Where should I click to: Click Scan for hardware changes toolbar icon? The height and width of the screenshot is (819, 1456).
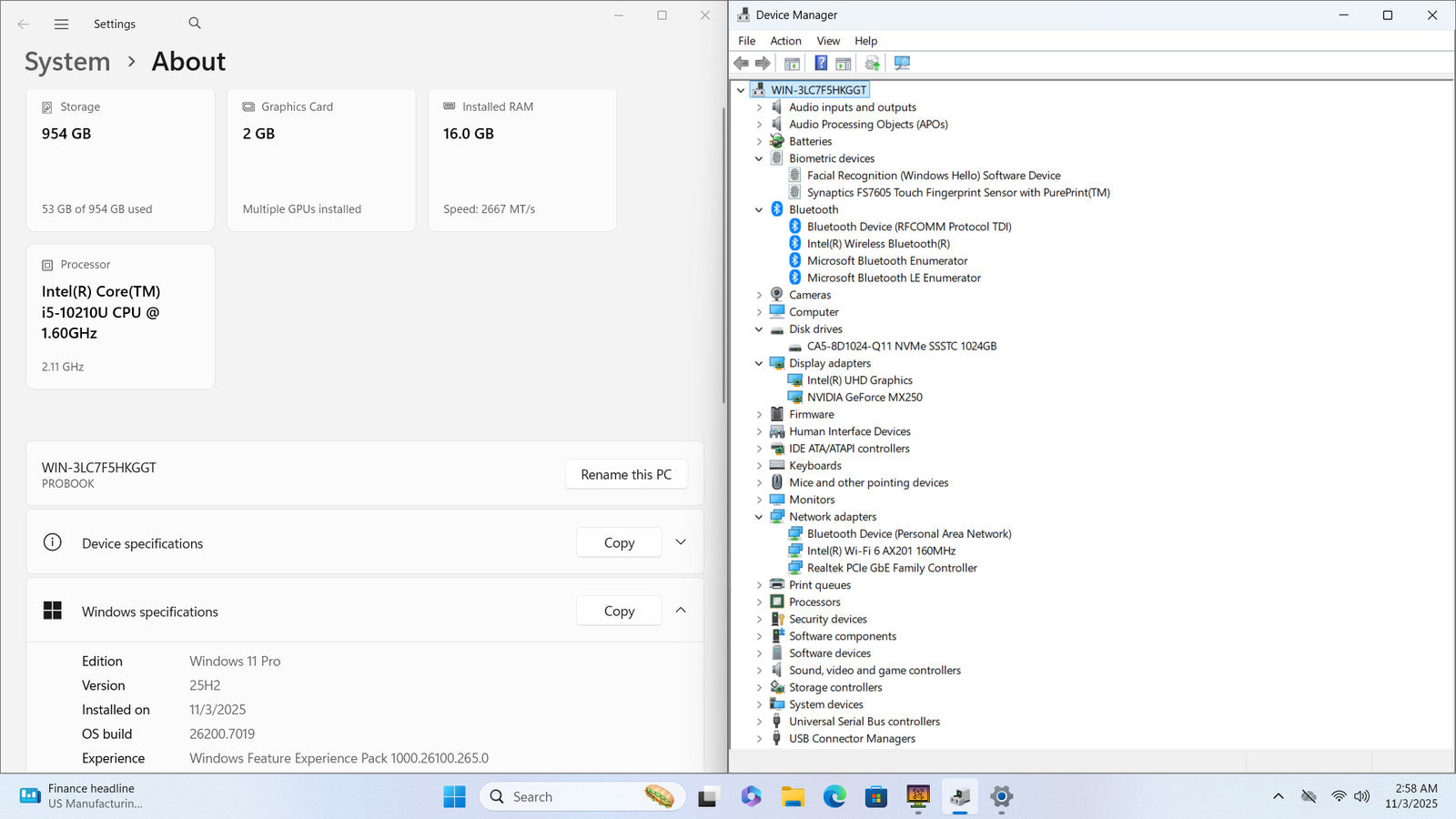(x=902, y=64)
